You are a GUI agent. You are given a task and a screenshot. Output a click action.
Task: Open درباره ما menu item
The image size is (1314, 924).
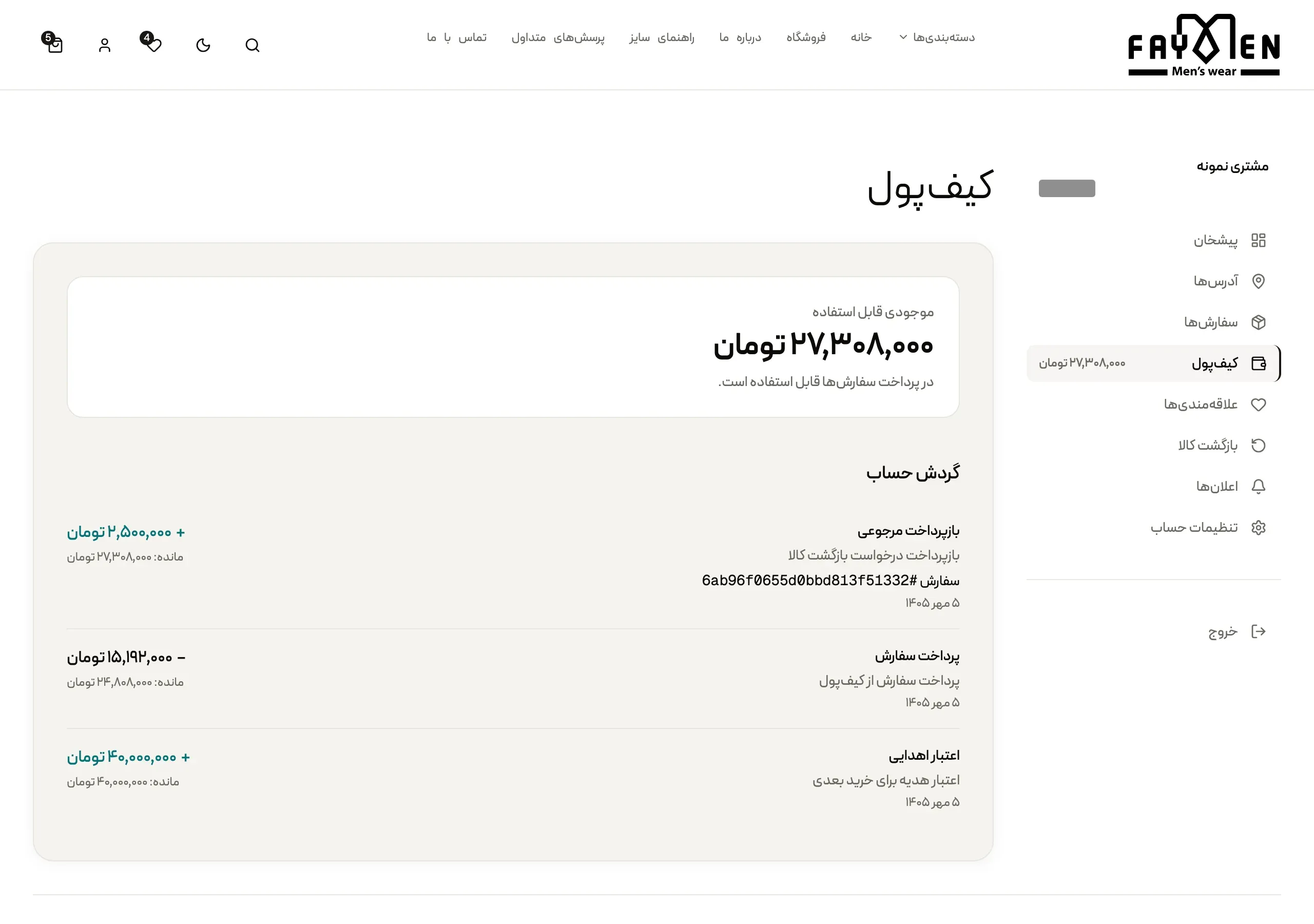(x=740, y=37)
